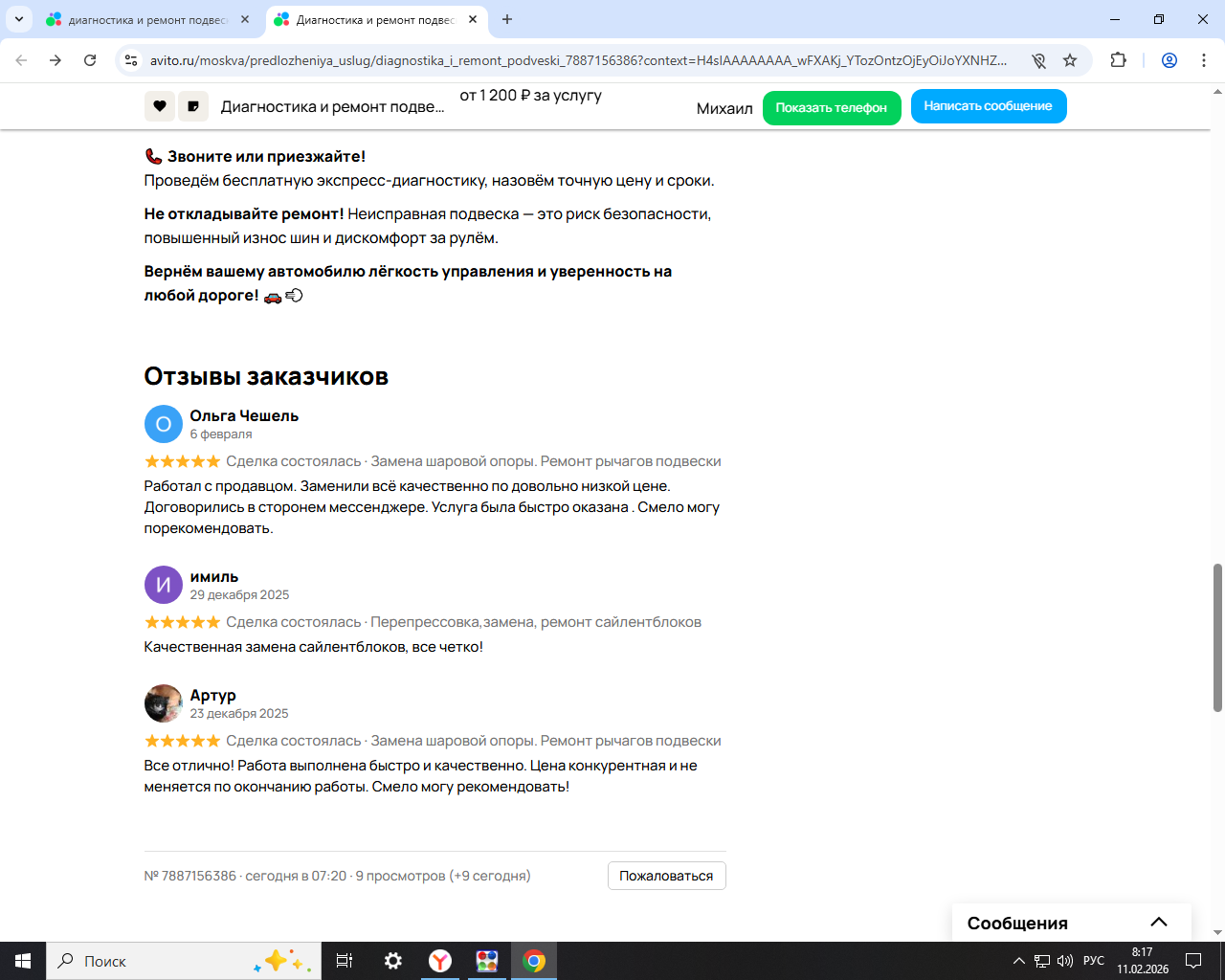Image resolution: width=1225 pixels, height=980 pixels.
Task: Expand the Сообщения chat panel
Action: 1159,923
